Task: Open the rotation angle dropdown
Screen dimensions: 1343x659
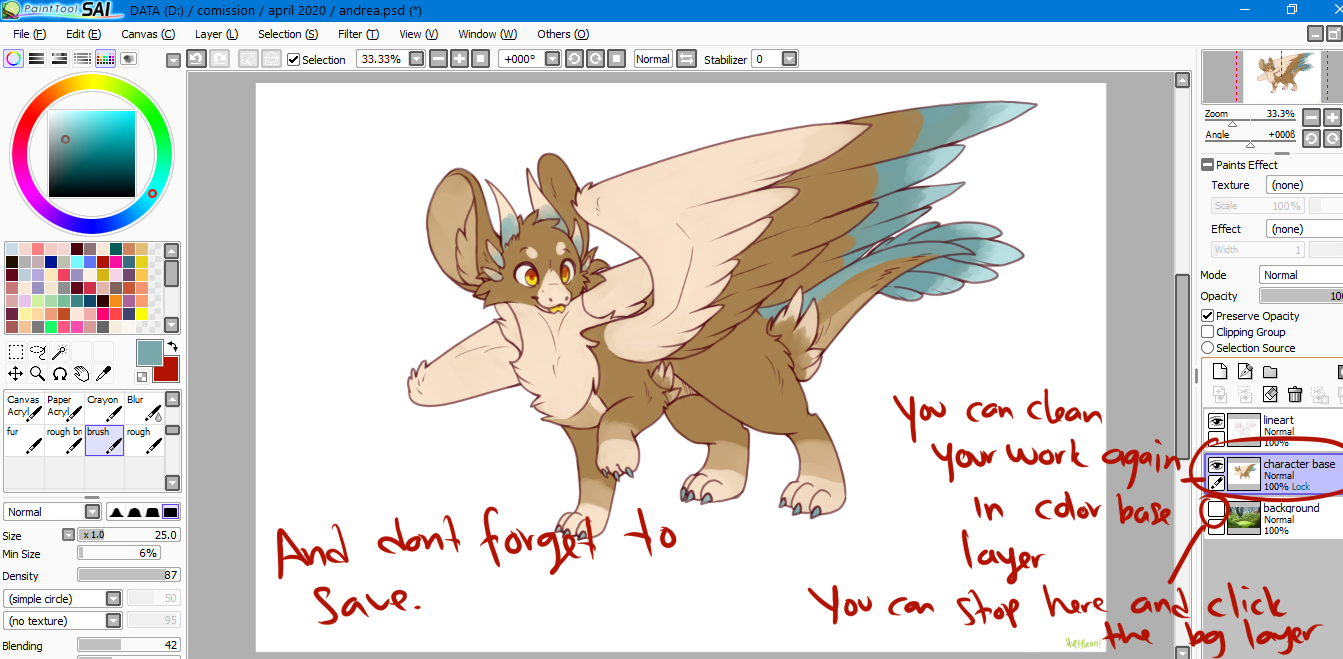Action: point(553,59)
